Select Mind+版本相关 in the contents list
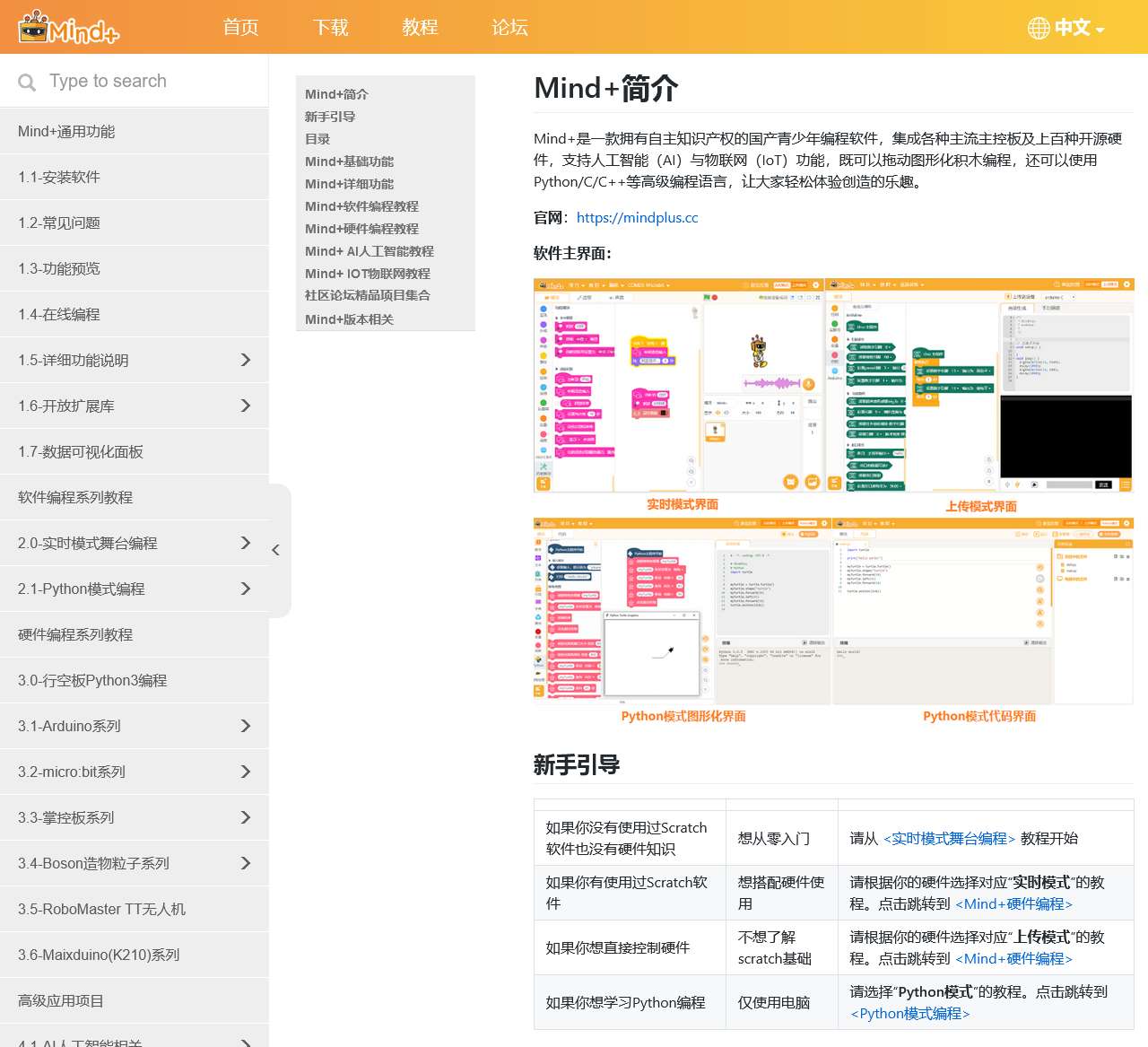 pos(350,318)
